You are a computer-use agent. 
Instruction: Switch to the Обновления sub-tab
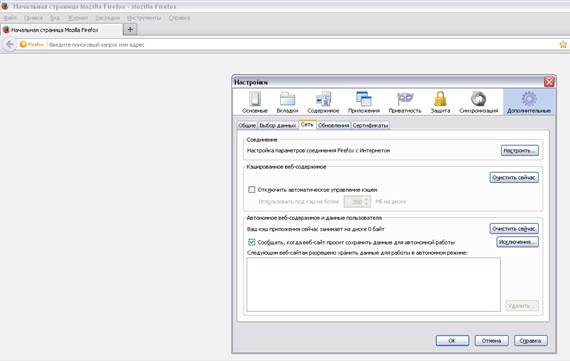click(333, 125)
